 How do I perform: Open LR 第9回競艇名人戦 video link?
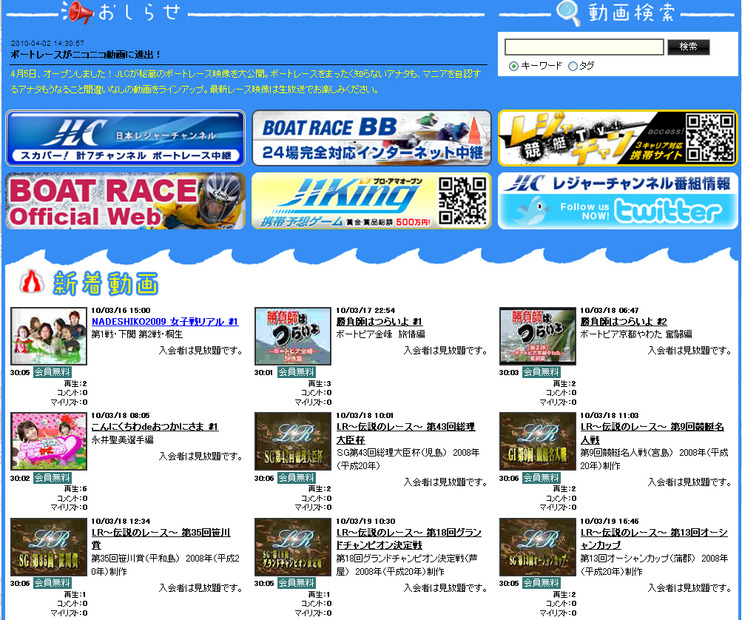point(652,433)
